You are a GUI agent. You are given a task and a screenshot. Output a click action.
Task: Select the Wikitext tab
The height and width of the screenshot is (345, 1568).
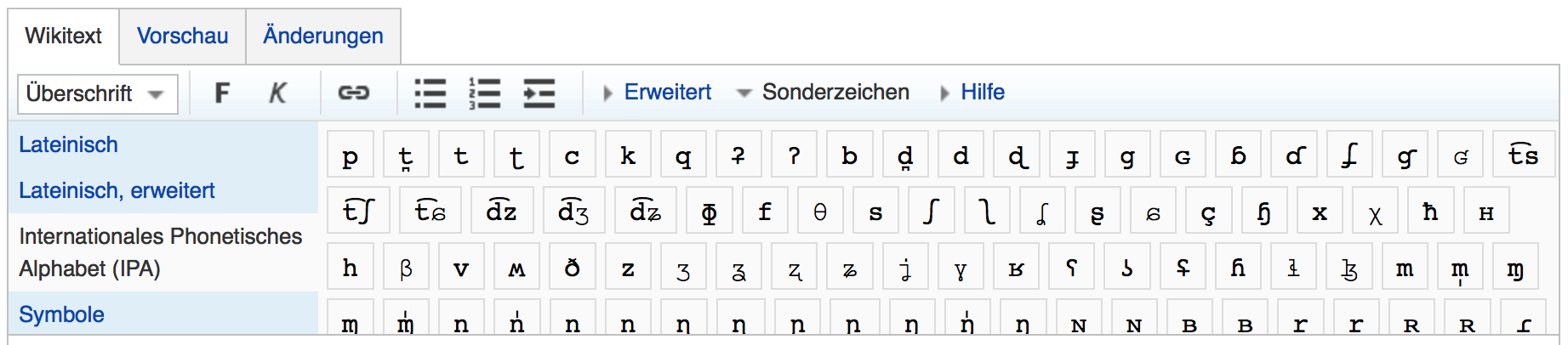(x=63, y=36)
